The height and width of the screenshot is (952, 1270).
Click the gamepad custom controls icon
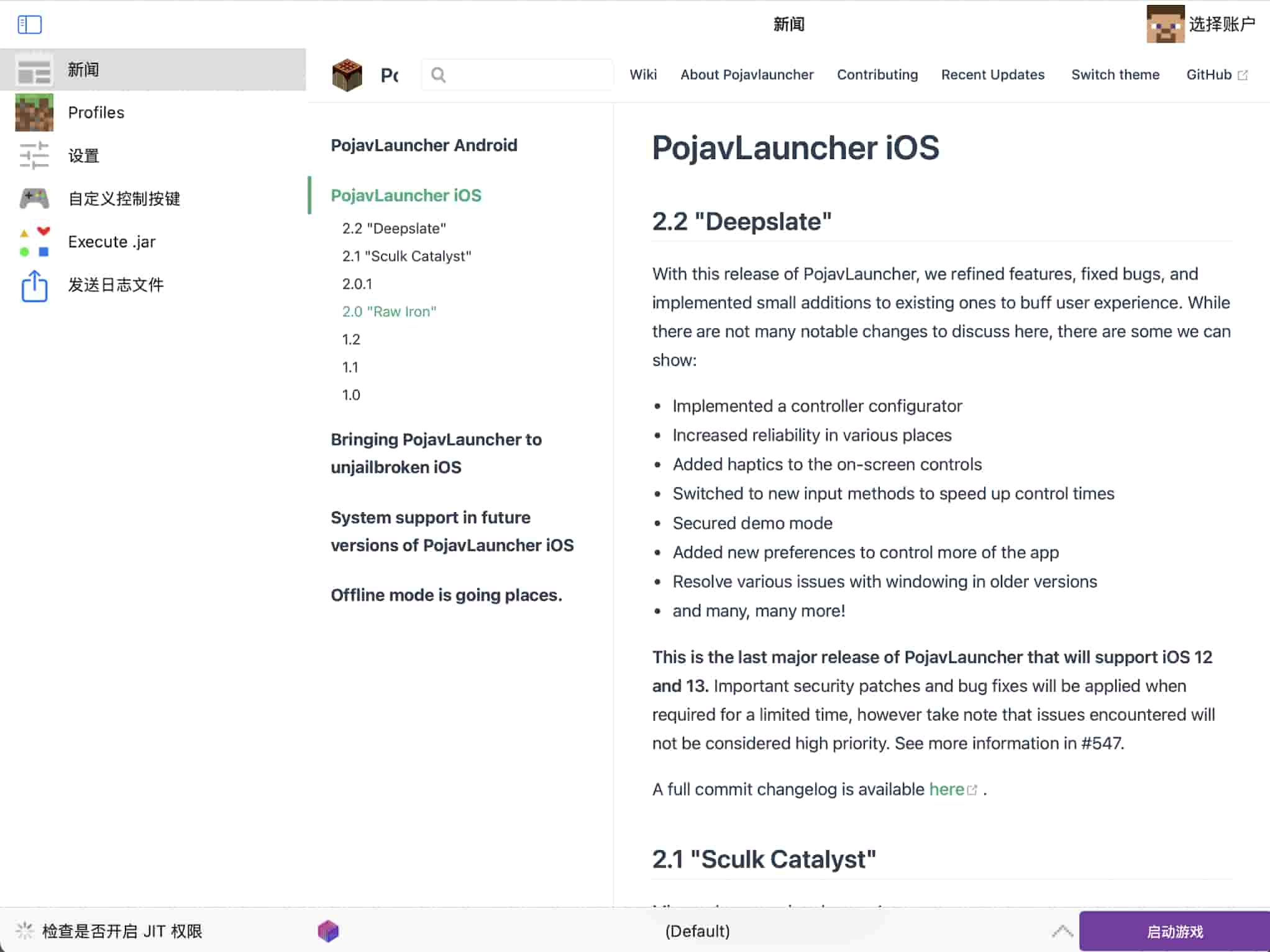pyautogui.click(x=34, y=198)
